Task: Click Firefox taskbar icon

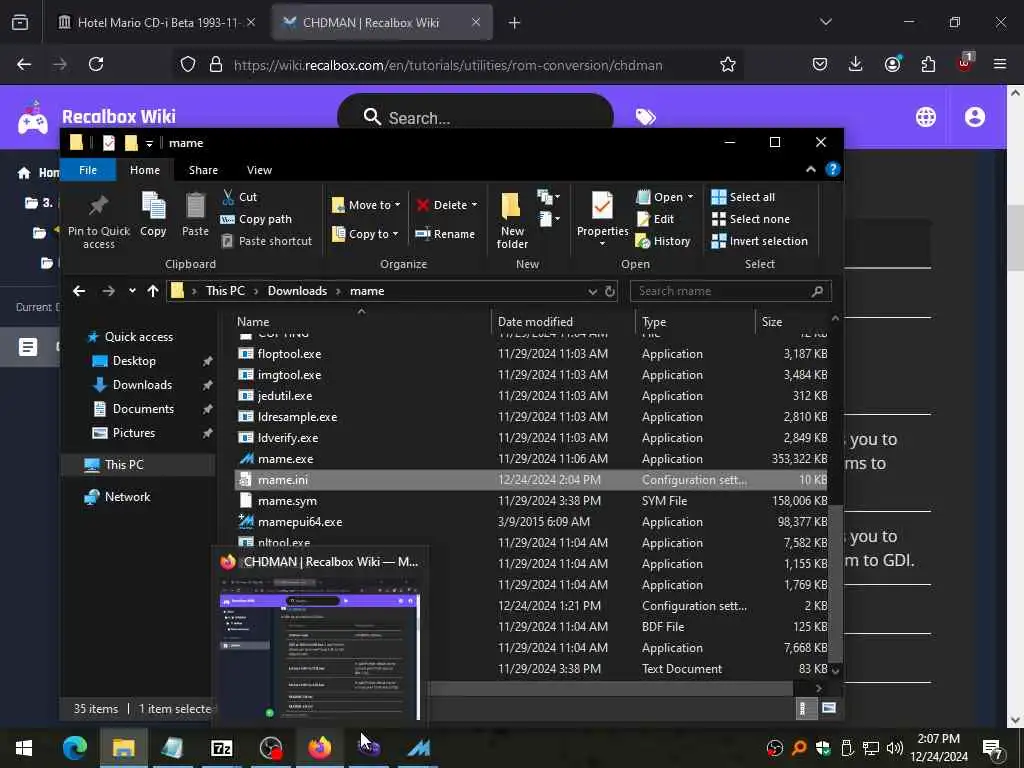Action: (x=319, y=748)
